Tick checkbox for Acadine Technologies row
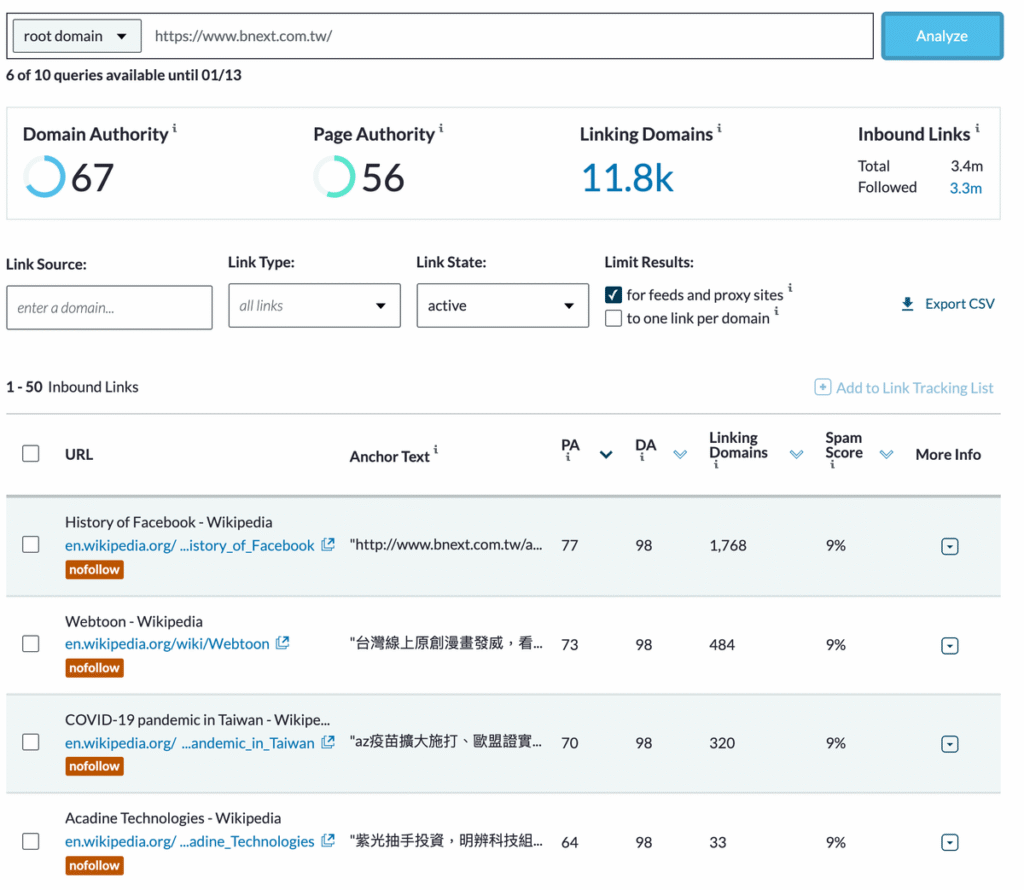The width and height of the screenshot is (1024, 890). tap(31, 841)
